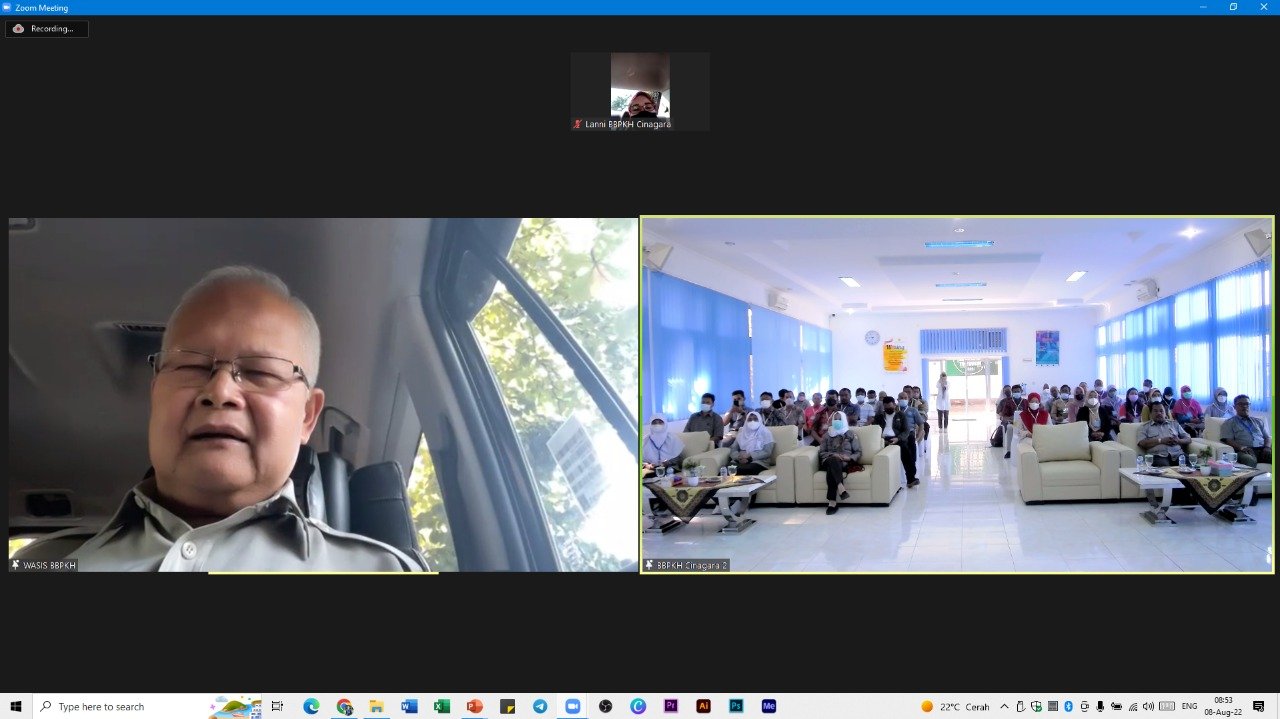Image resolution: width=1280 pixels, height=719 pixels.
Task: Click the Zoom taskbar icon
Action: tap(573, 706)
